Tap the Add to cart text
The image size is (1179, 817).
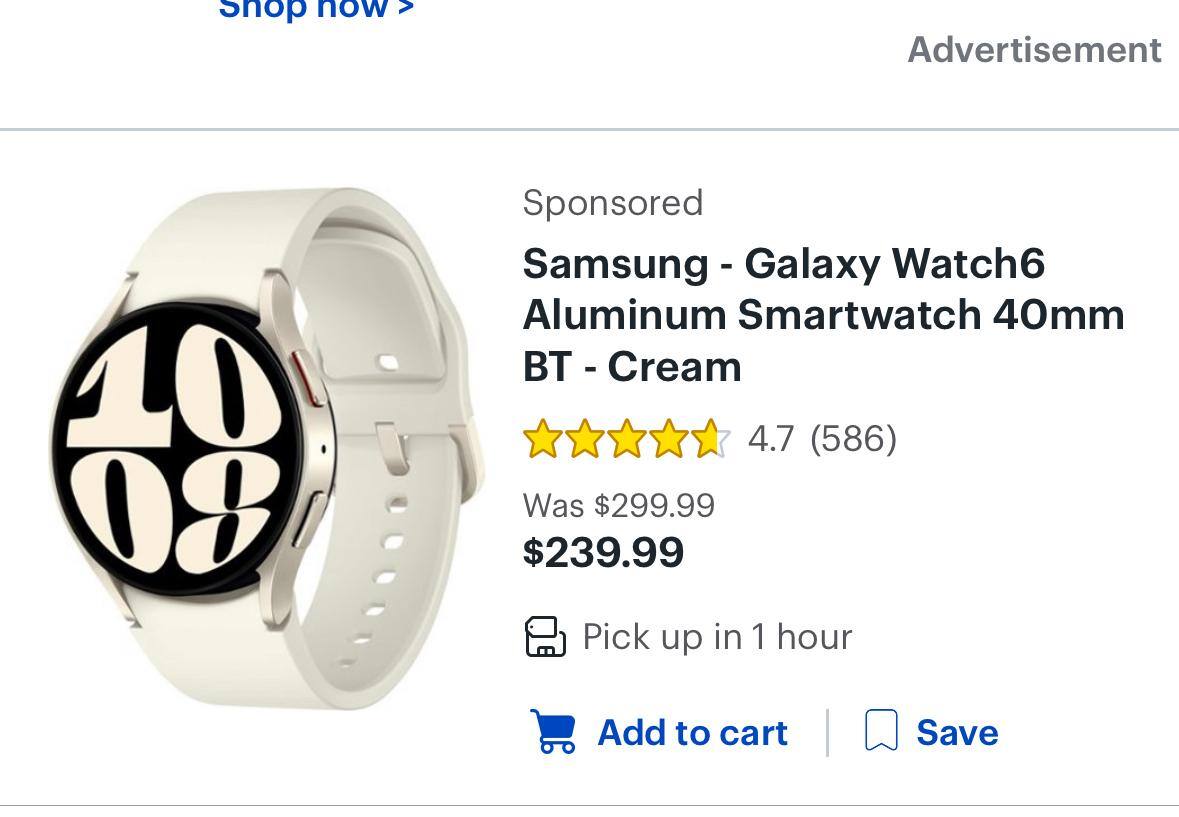[692, 733]
